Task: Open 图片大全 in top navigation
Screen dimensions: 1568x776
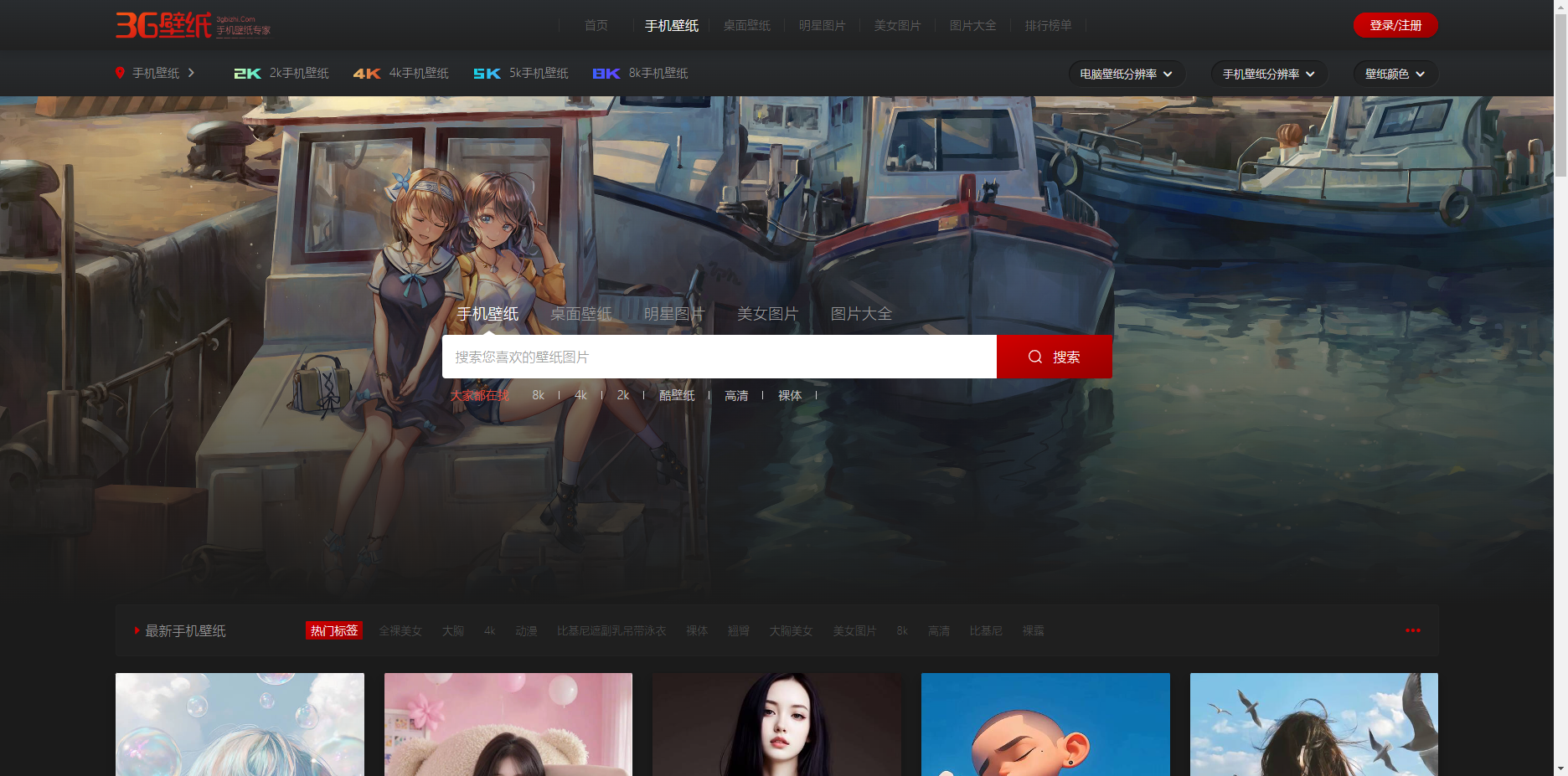Action: [973, 25]
